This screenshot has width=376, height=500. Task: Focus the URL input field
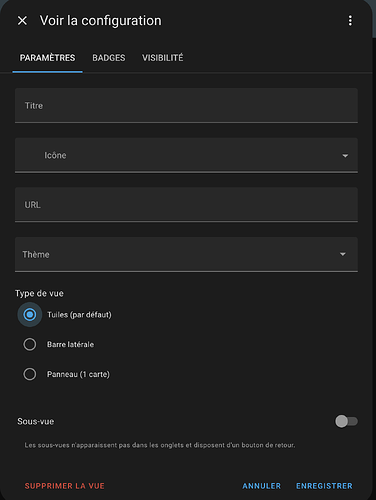click(x=186, y=205)
